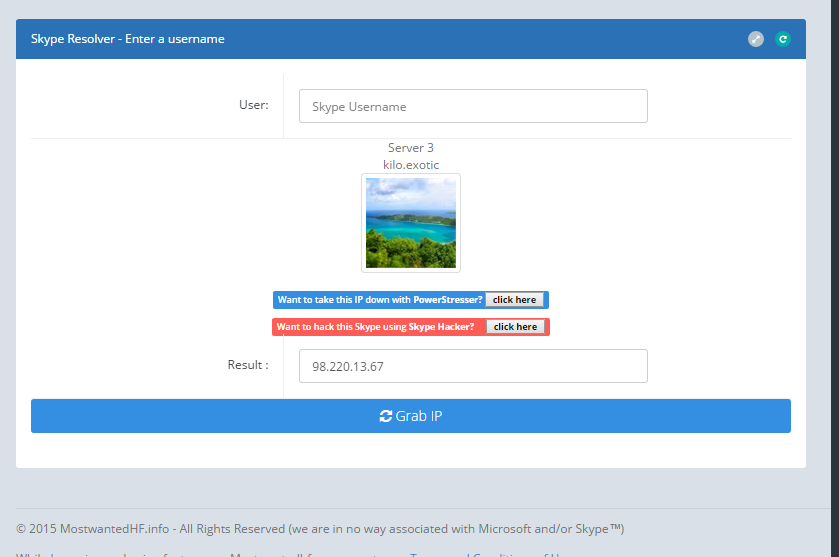Click the island profile picture thumbnail

(x=411, y=223)
